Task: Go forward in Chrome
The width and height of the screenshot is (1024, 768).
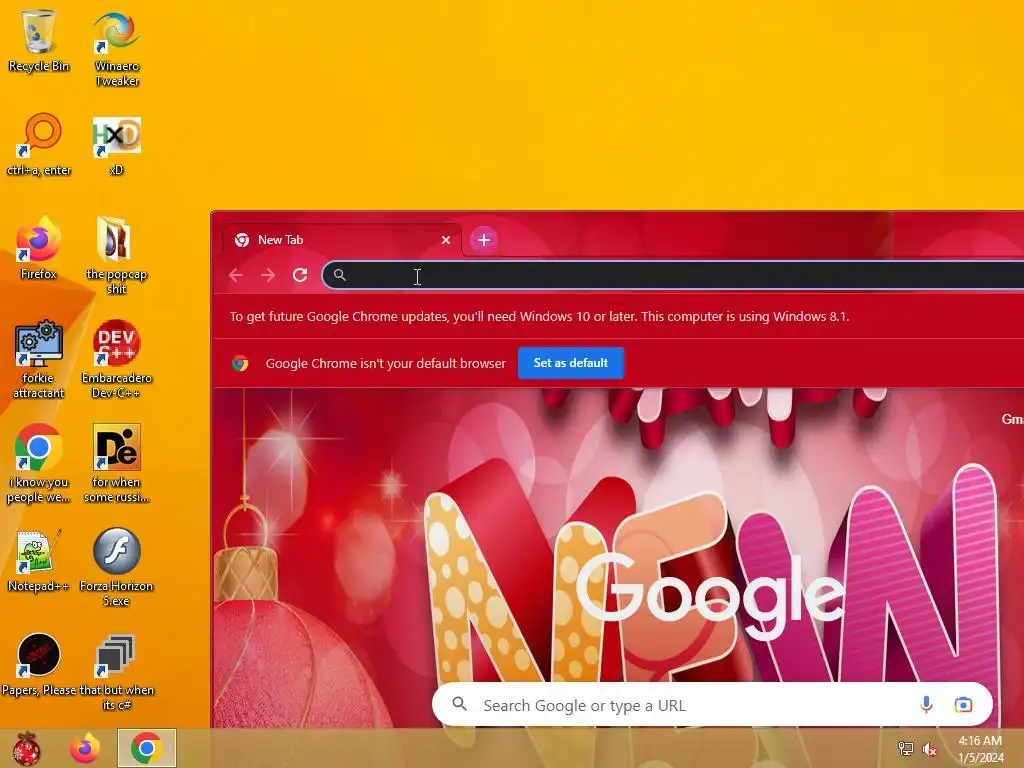Action: 268,276
